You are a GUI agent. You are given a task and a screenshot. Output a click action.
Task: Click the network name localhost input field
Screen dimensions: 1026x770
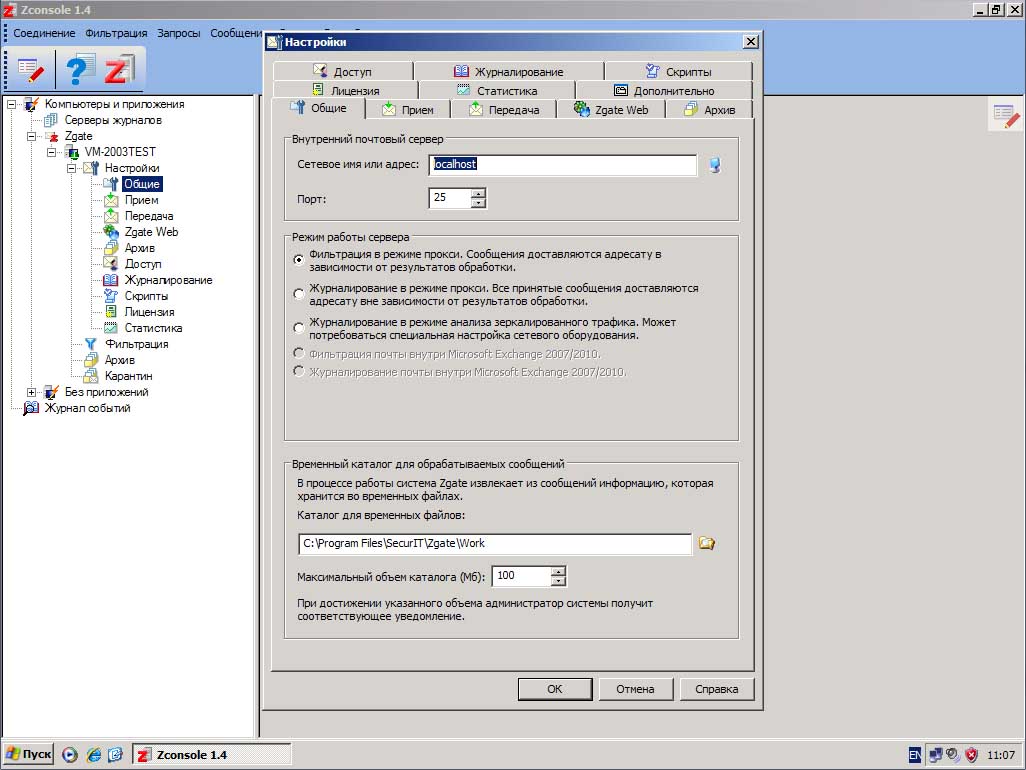click(x=563, y=164)
